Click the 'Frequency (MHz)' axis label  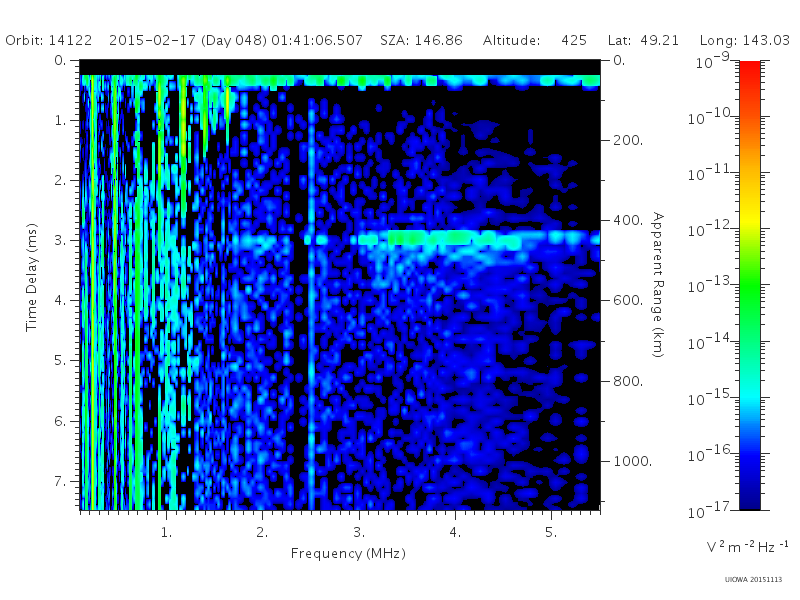point(348,553)
